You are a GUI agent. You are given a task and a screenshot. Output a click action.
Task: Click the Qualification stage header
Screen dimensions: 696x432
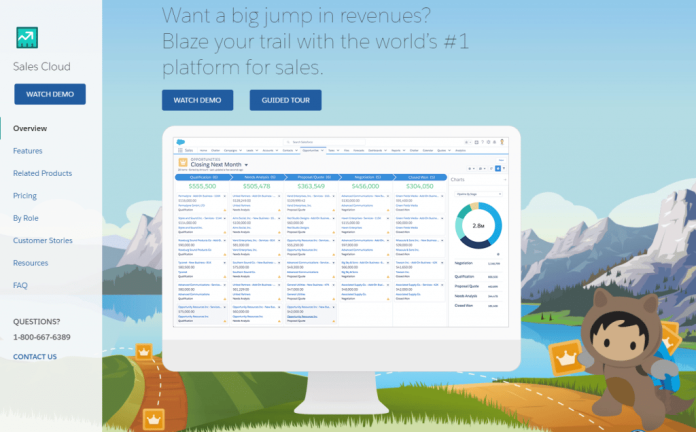click(x=202, y=177)
